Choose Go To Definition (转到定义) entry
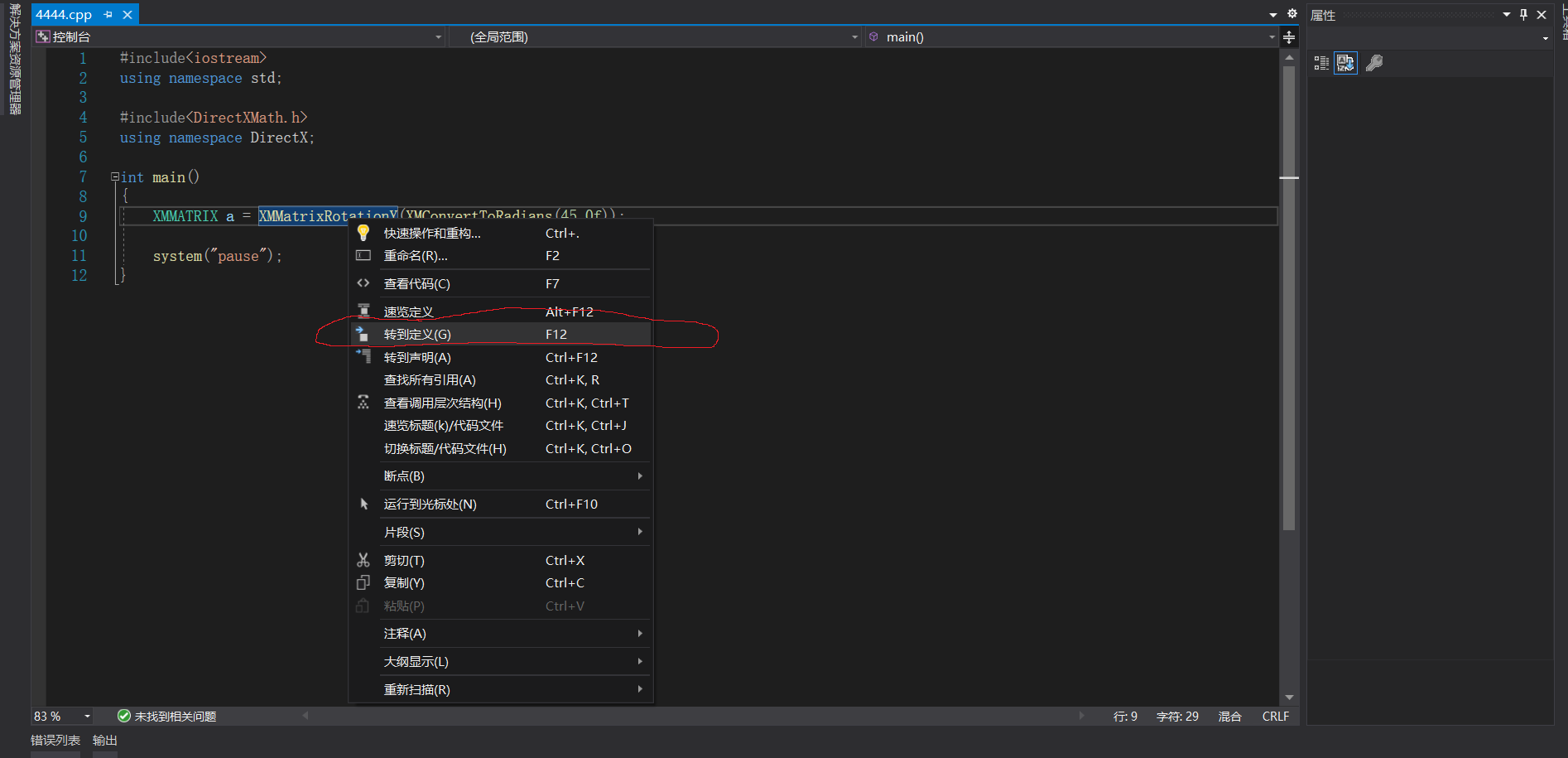 [x=501, y=335]
